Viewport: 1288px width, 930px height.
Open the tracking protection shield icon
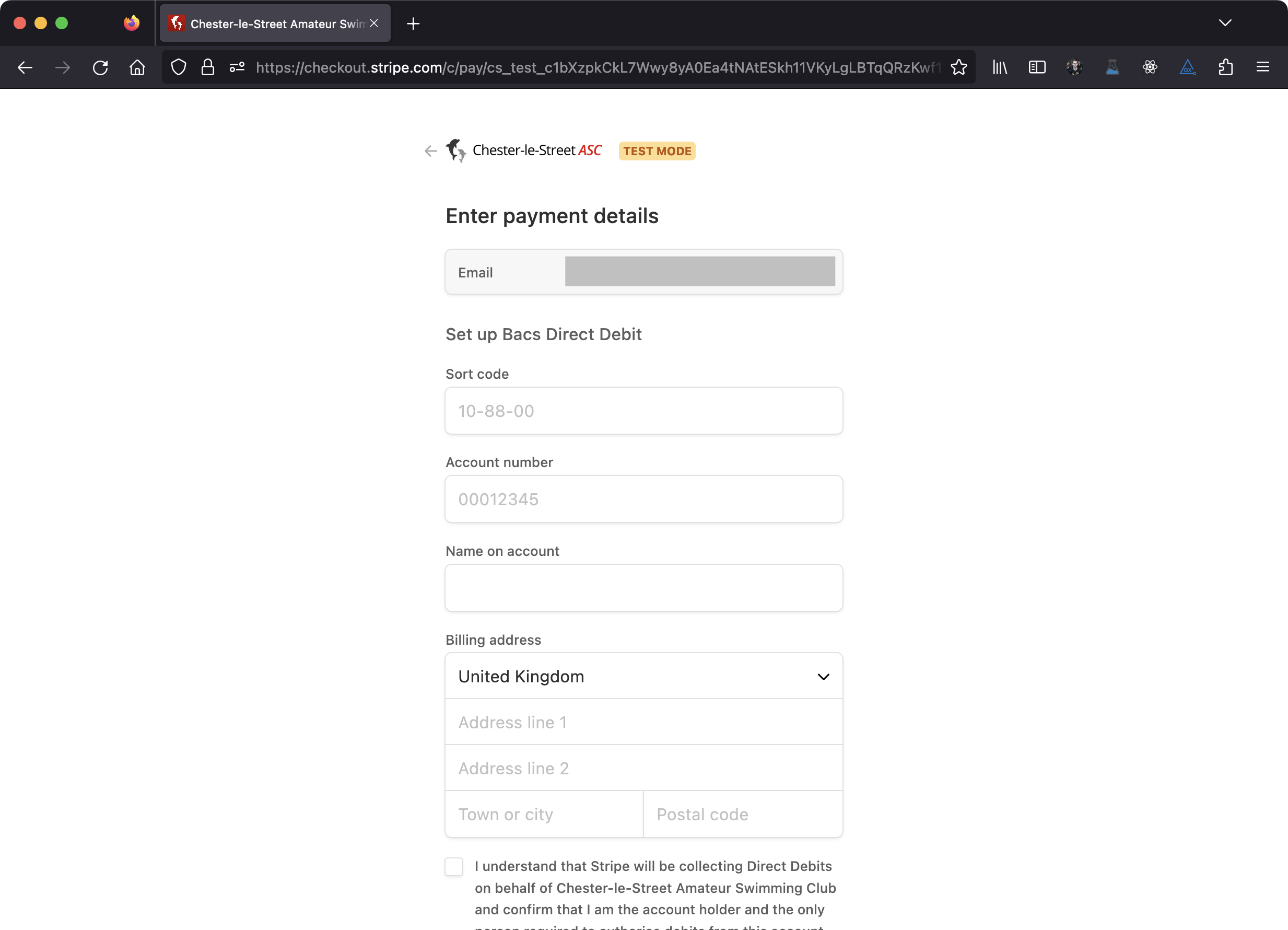coord(178,67)
